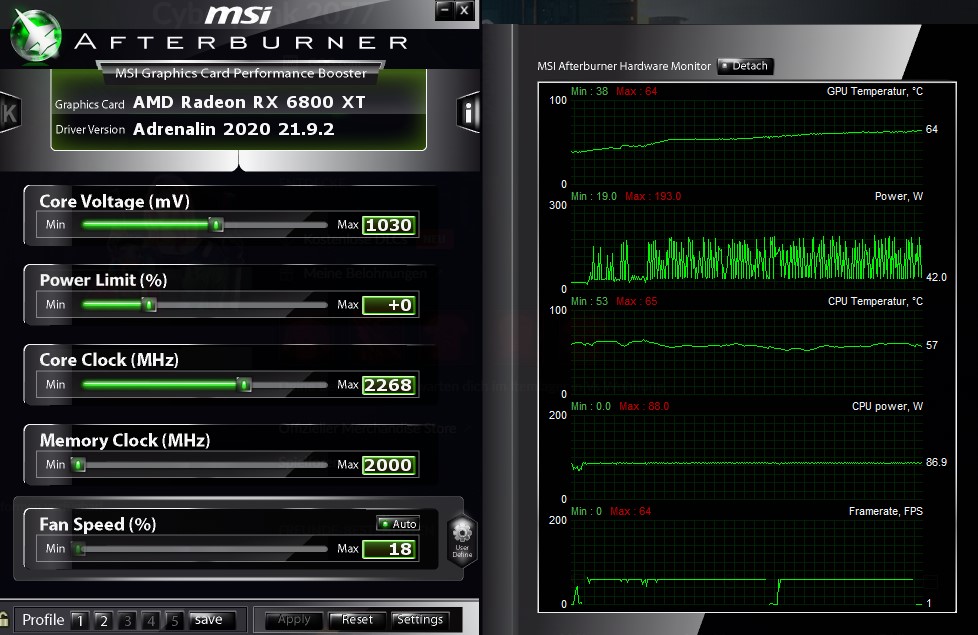
Task: Click the Power Limit (%) label
Action: click(104, 280)
